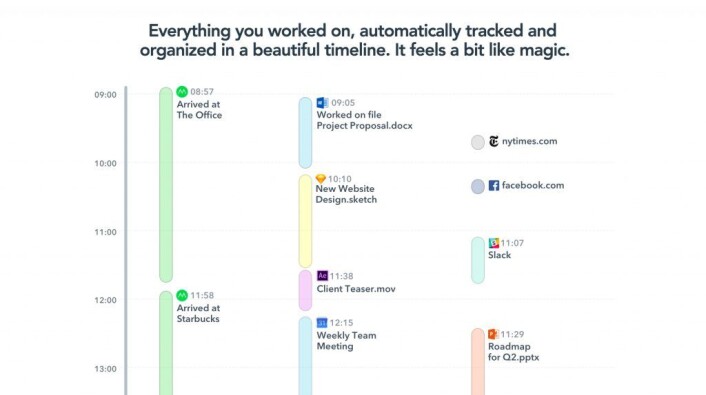Open the Project Proposal.docx entry

click(364, 120)
